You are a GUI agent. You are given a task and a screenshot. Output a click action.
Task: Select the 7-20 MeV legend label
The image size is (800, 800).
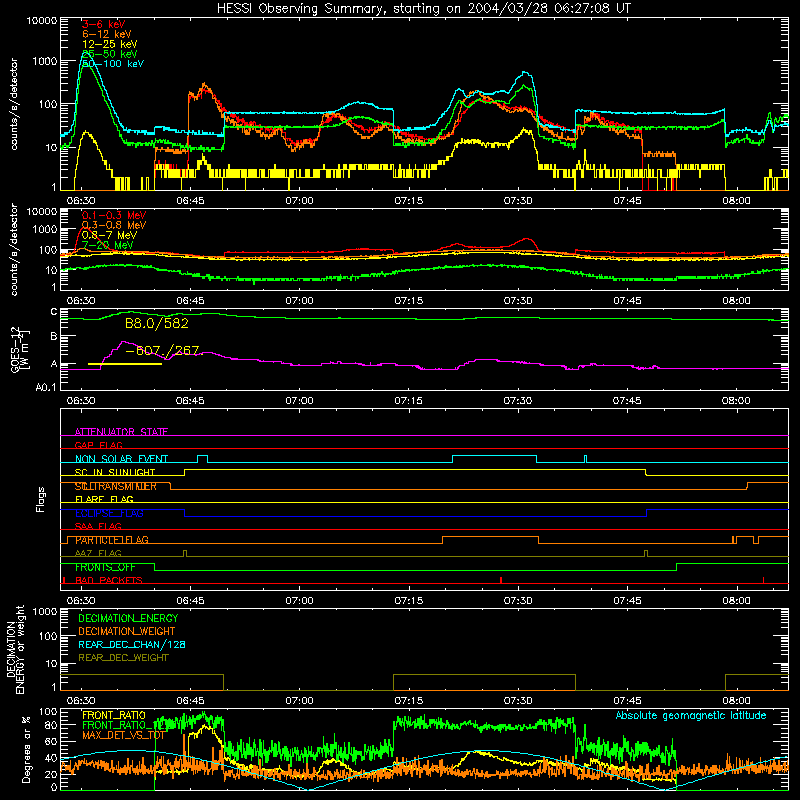(x=108, y=245)
